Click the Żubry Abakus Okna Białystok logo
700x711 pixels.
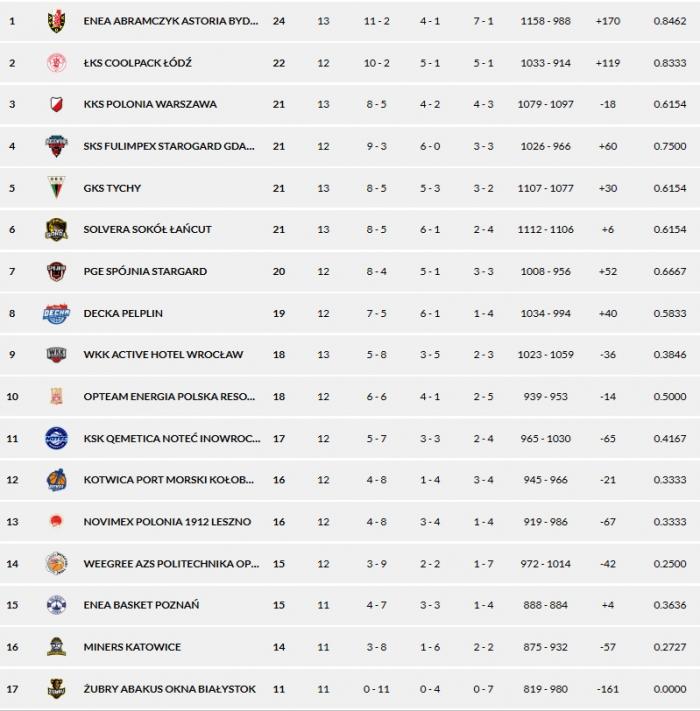[x=56, y=689]
